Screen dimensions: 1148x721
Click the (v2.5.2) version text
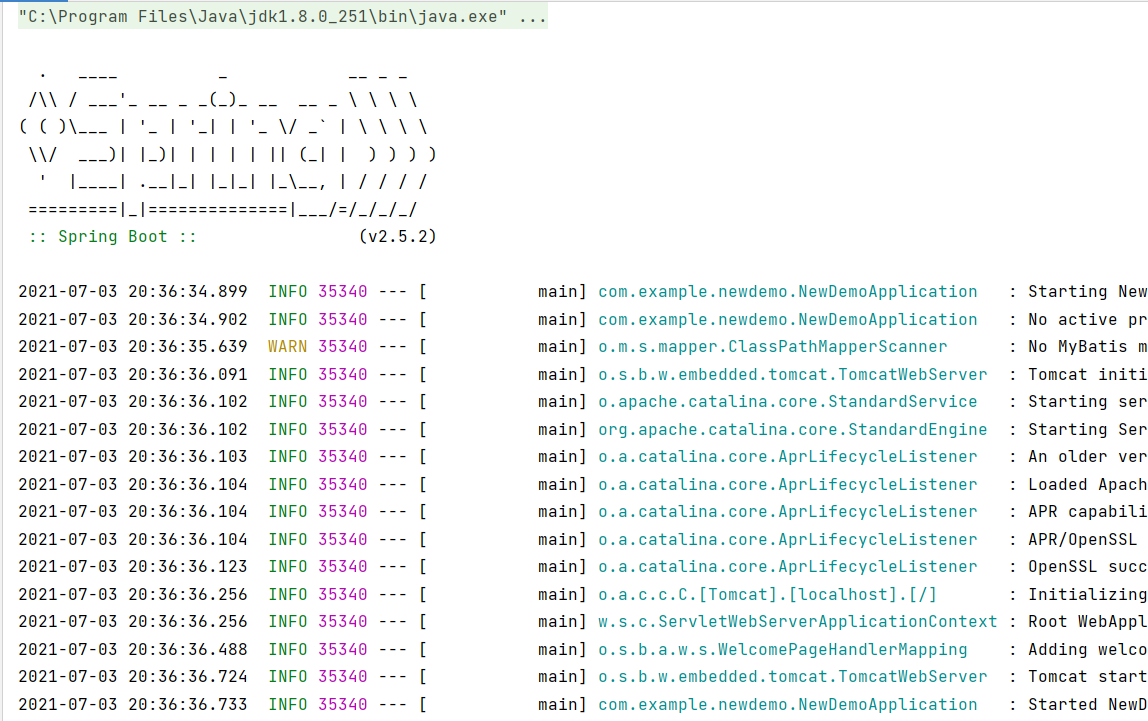(x=398, y=236)
